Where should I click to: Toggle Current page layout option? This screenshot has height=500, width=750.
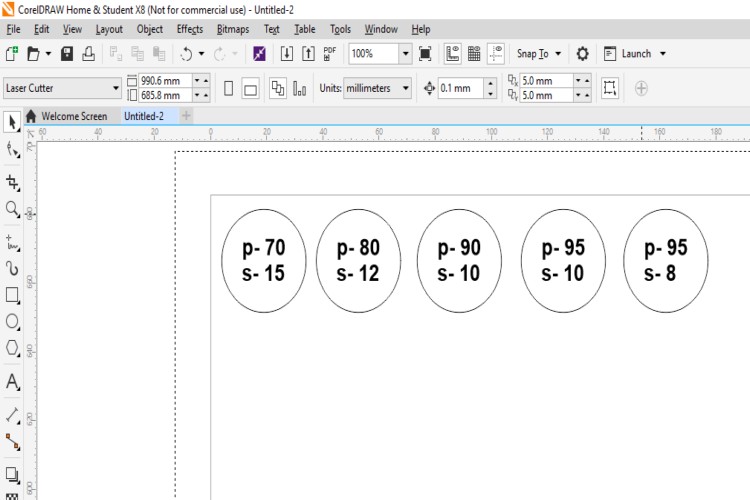tap(299, 89)
